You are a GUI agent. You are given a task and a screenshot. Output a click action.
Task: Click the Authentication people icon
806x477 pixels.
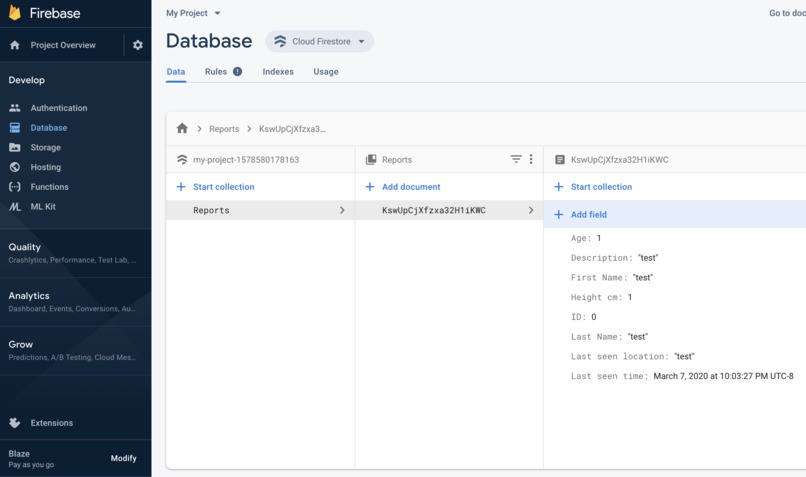[x=15, y=108]
